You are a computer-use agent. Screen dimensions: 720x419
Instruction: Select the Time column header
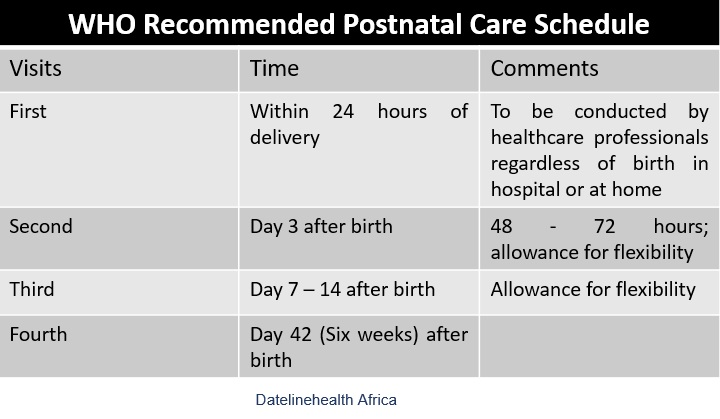tap(359, 70)
